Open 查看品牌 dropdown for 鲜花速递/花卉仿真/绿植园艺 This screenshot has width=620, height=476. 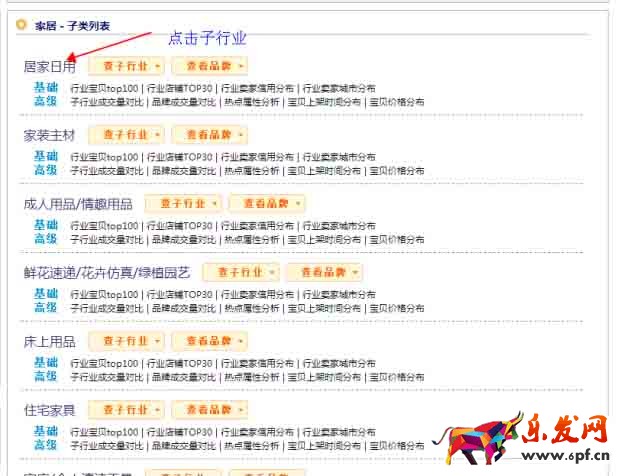[x=323, y=272]
